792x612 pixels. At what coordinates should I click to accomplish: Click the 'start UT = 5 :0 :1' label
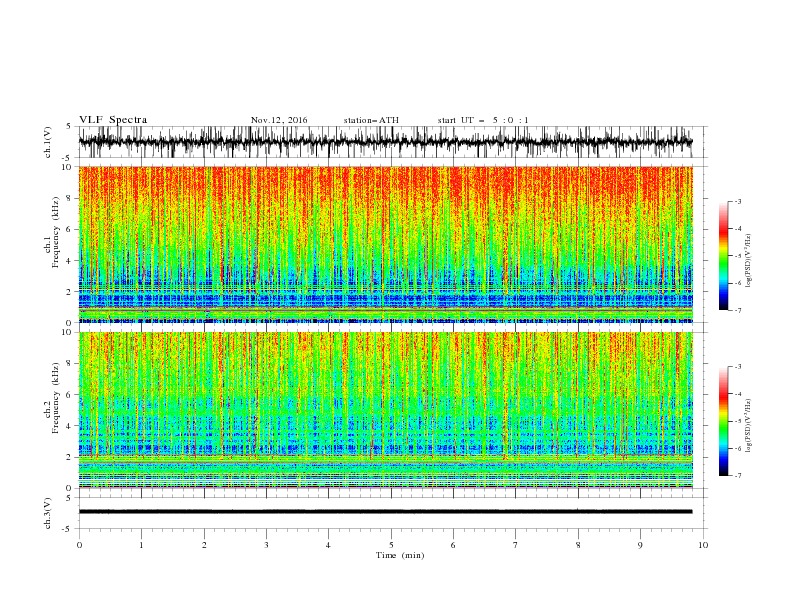coord(483,120)
